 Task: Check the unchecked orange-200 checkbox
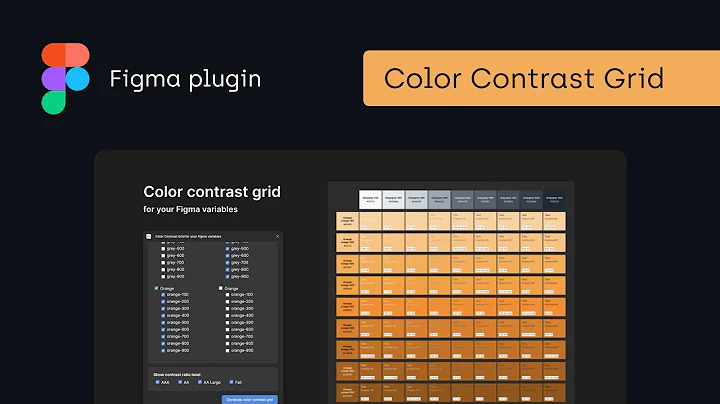pos(227,302)
